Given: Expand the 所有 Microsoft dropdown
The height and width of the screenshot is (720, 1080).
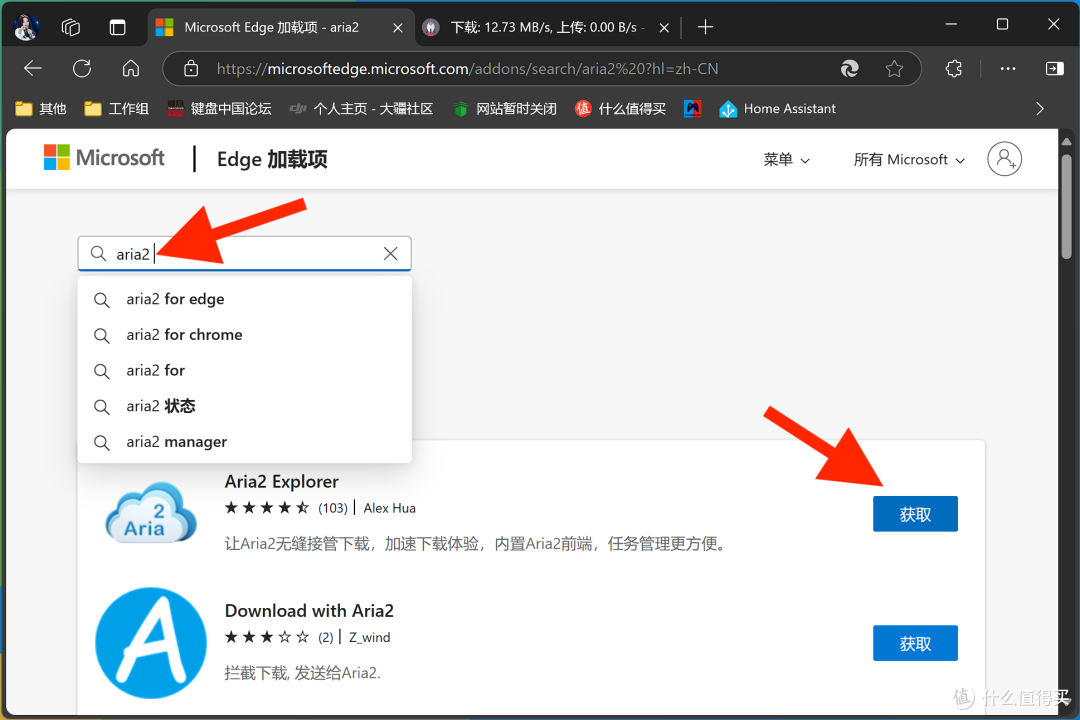Looking at the screenshot, I should (x=907, y=159).
